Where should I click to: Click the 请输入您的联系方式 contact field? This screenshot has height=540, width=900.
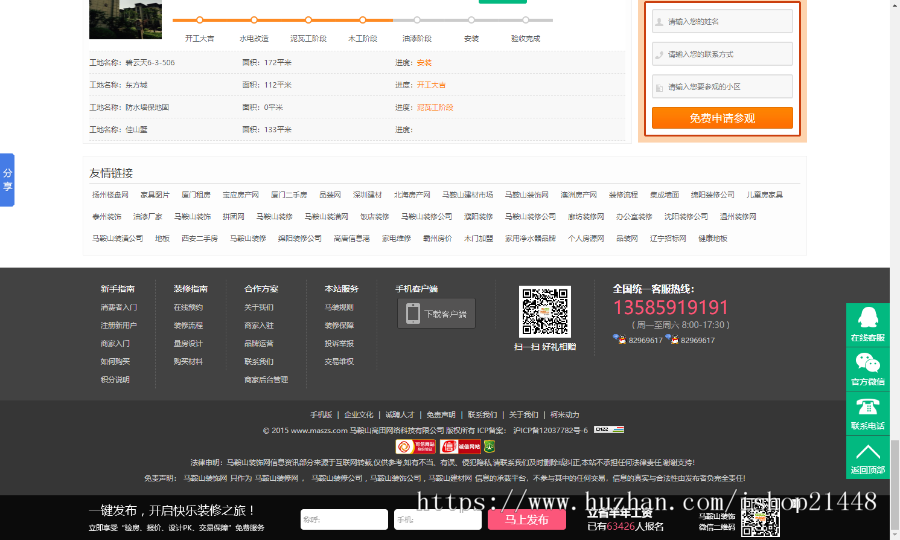click(722, 54)
